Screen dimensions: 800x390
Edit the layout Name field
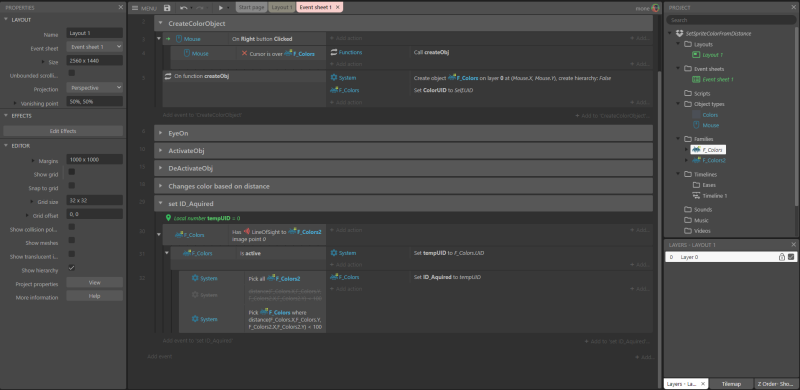(x=94, y=33)
